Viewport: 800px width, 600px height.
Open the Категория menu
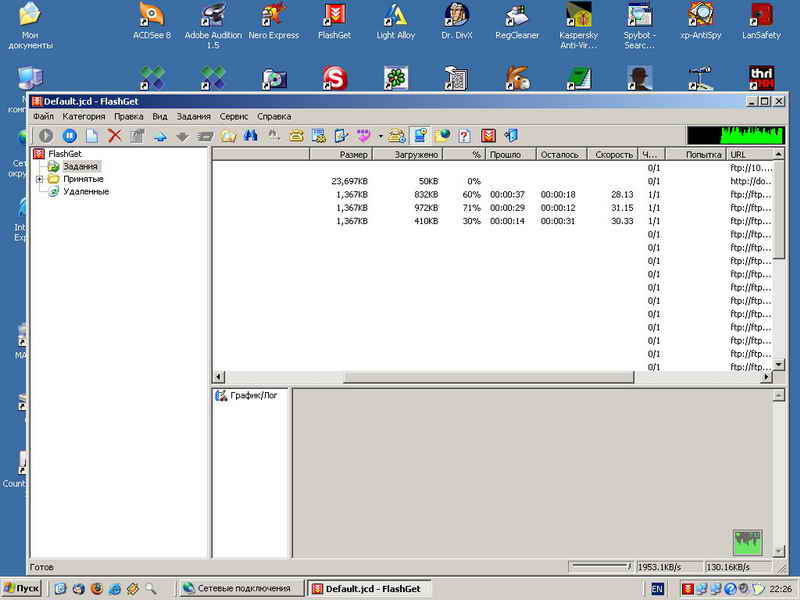click(x=84, y=116)
